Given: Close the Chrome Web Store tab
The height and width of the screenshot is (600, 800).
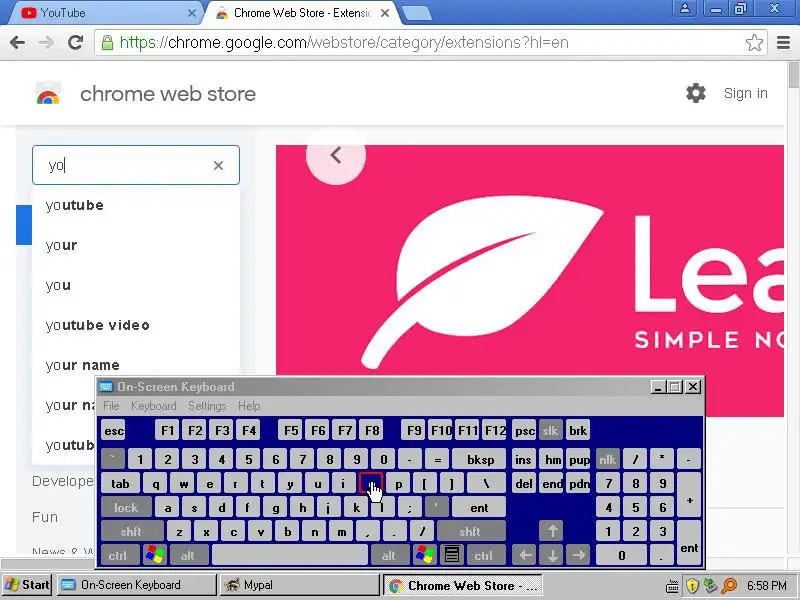Looking at the screenshot, I should click(385, 13).
